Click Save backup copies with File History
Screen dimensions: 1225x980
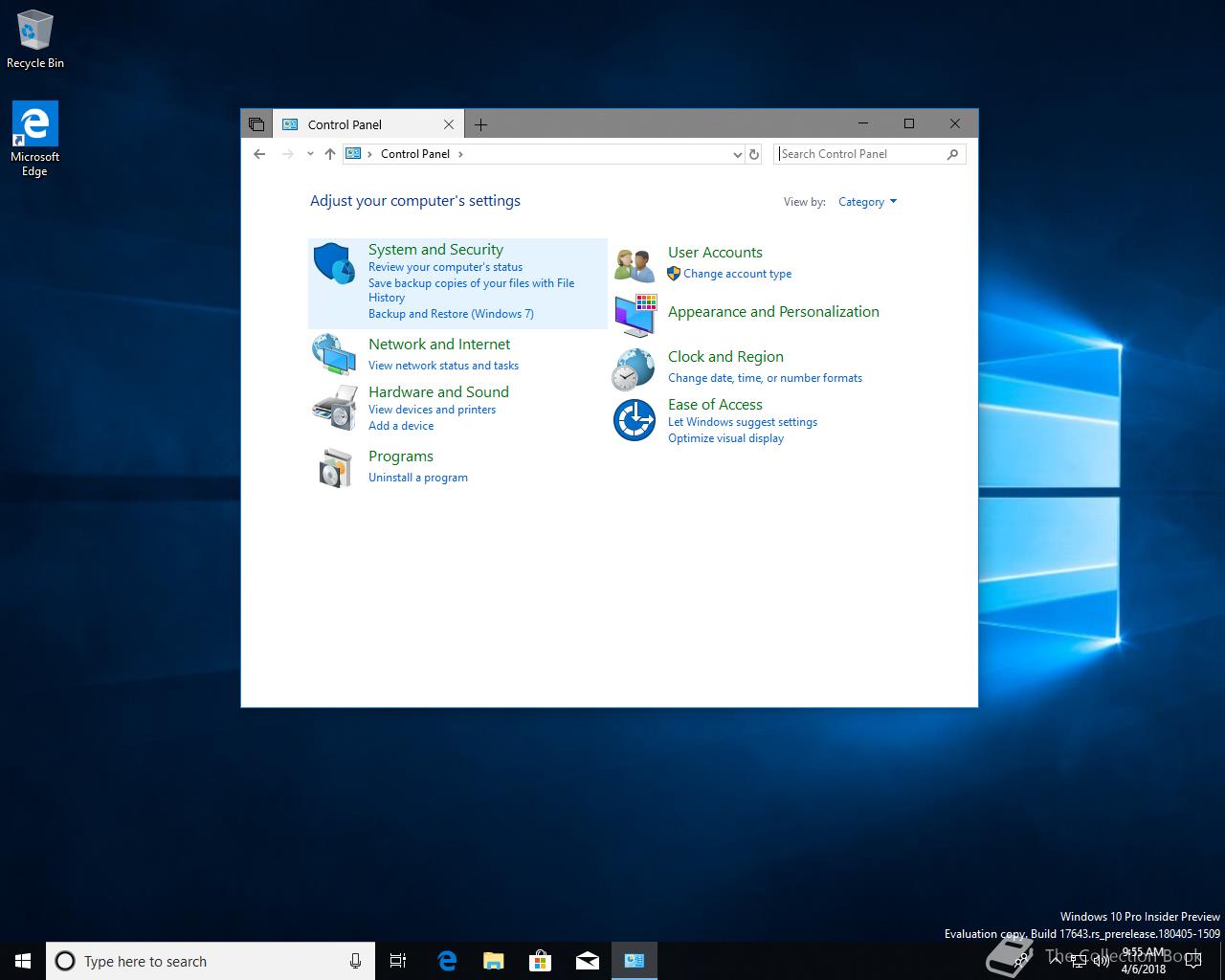click(471, 290)
